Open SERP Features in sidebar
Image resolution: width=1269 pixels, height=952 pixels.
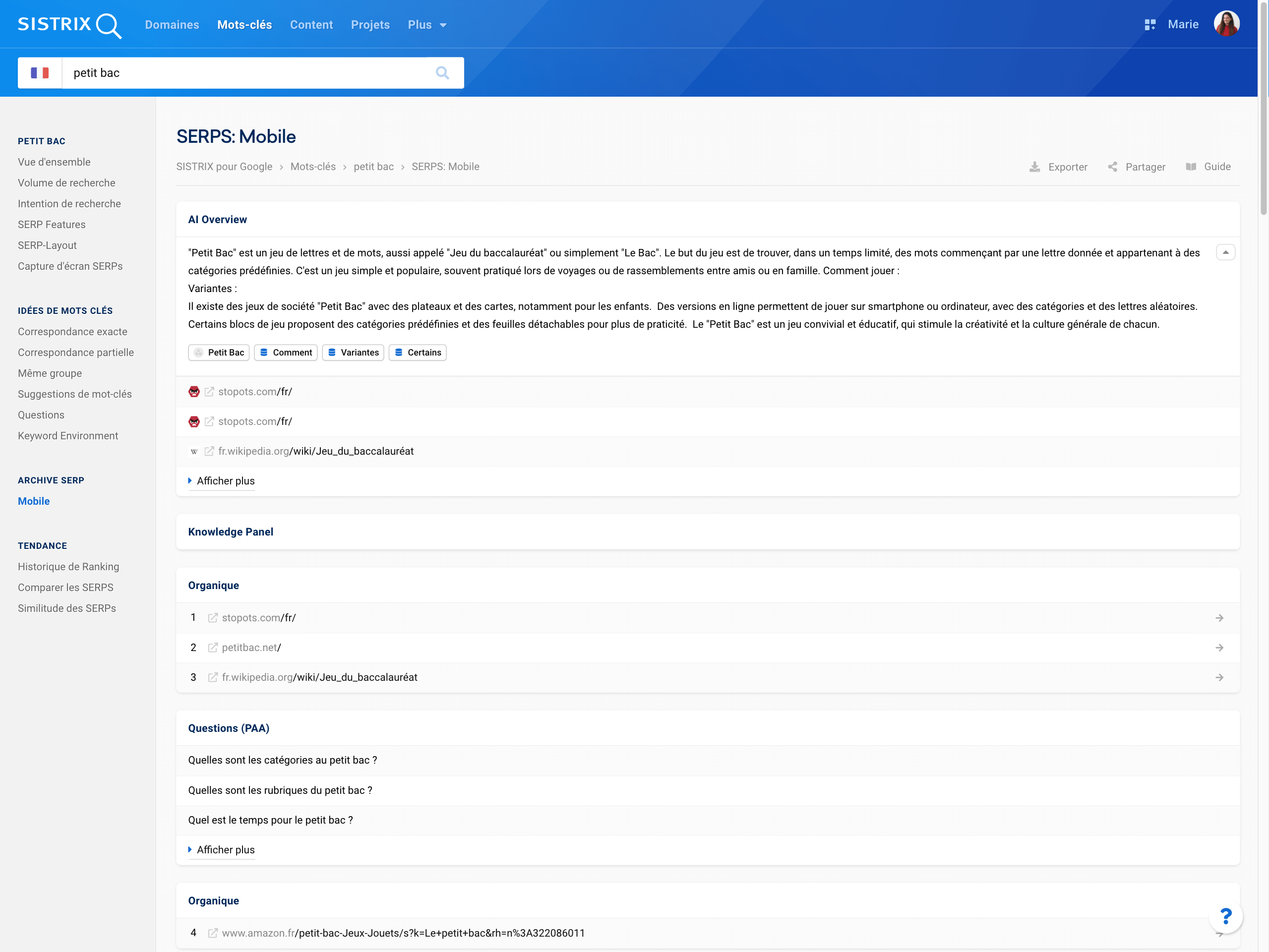[52, 225]
